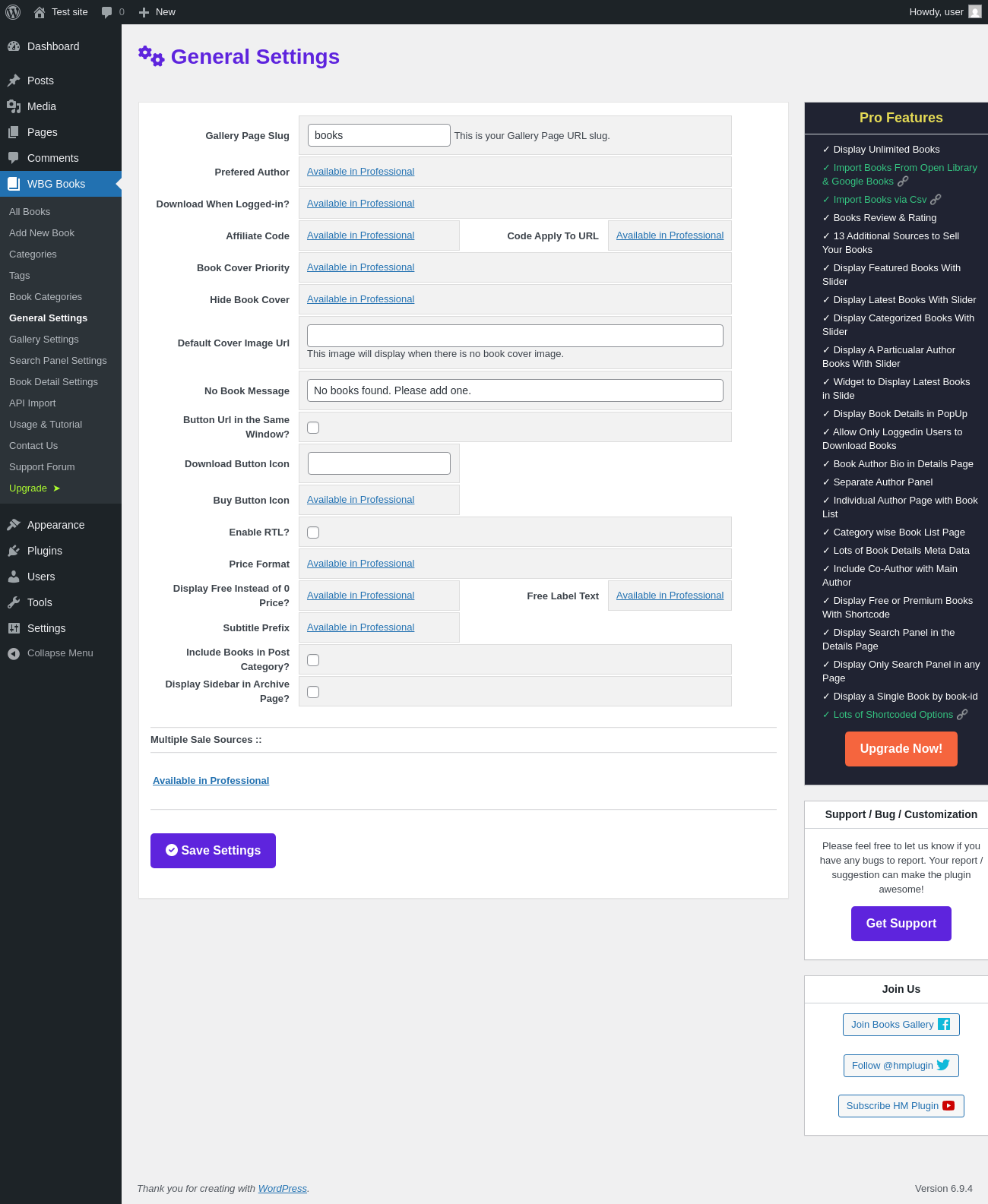988x1204 pixels.
Task: Click the Gallery Page Slug input field
Action: tap(379, 135)
